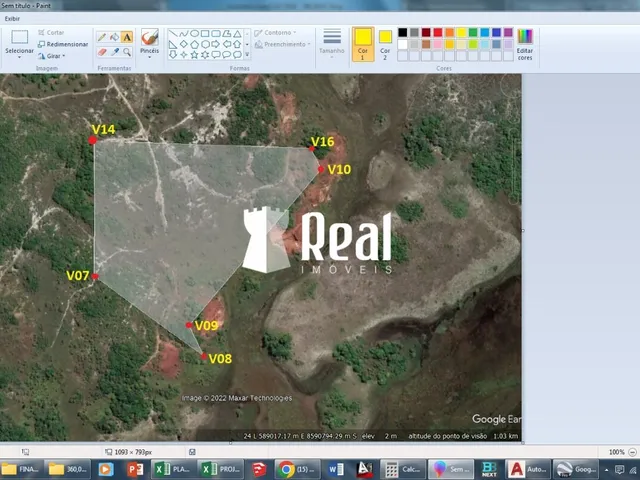Click the V14 label on the map
This screenshot has height=480, width=640.
point(104,130)
